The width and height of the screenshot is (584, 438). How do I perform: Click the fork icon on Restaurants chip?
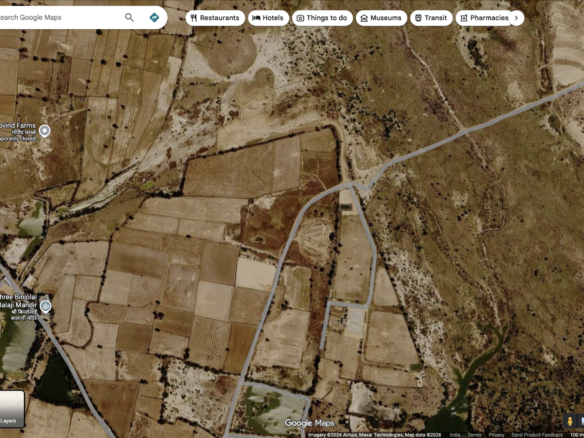[194, 18]
